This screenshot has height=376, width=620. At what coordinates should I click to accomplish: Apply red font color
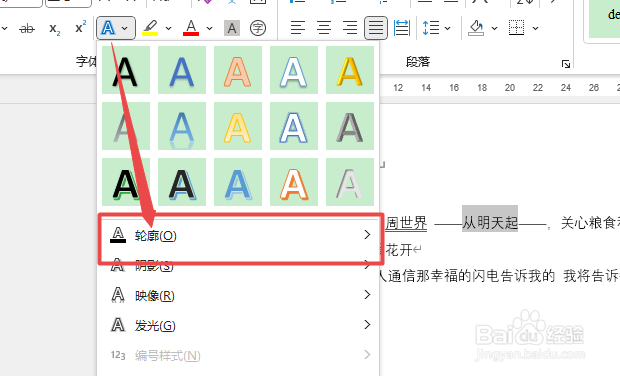pos(191,28)
